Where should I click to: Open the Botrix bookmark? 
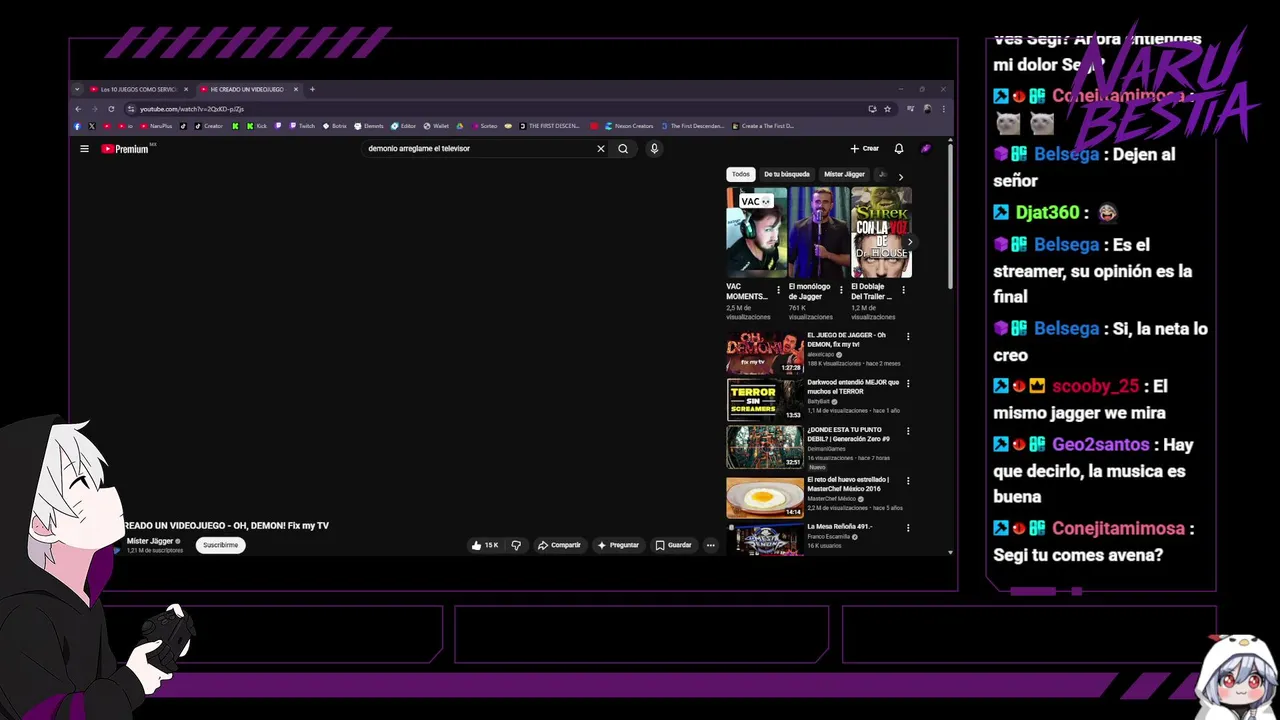pyautogui.click(x=335, y=126)
